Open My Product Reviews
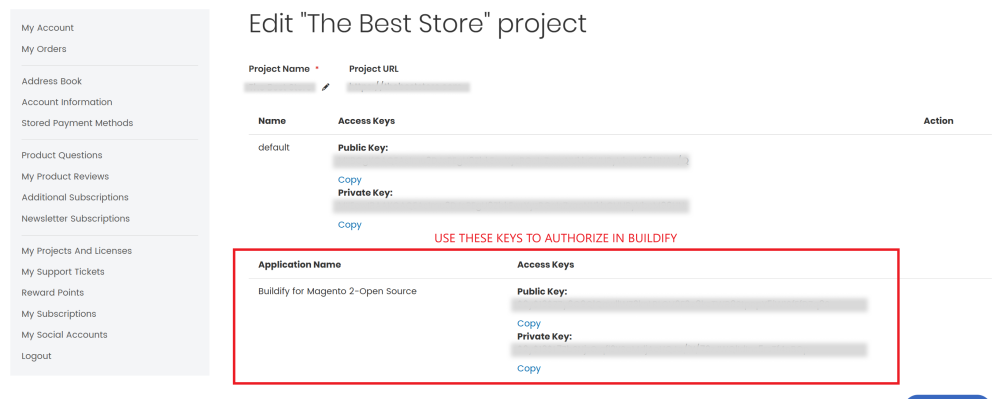 pyautogui.click(x=65, y=177)
